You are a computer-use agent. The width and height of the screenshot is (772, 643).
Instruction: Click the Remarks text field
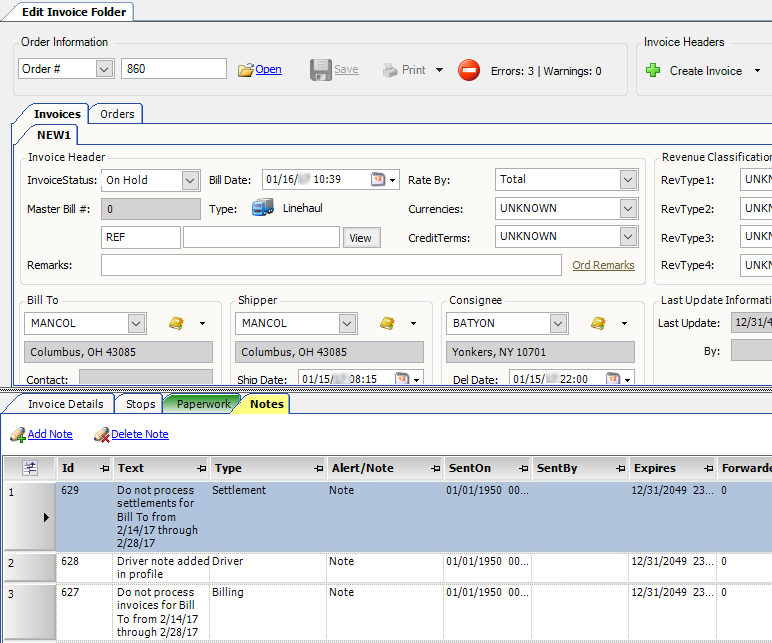click(x=331, y=265)
